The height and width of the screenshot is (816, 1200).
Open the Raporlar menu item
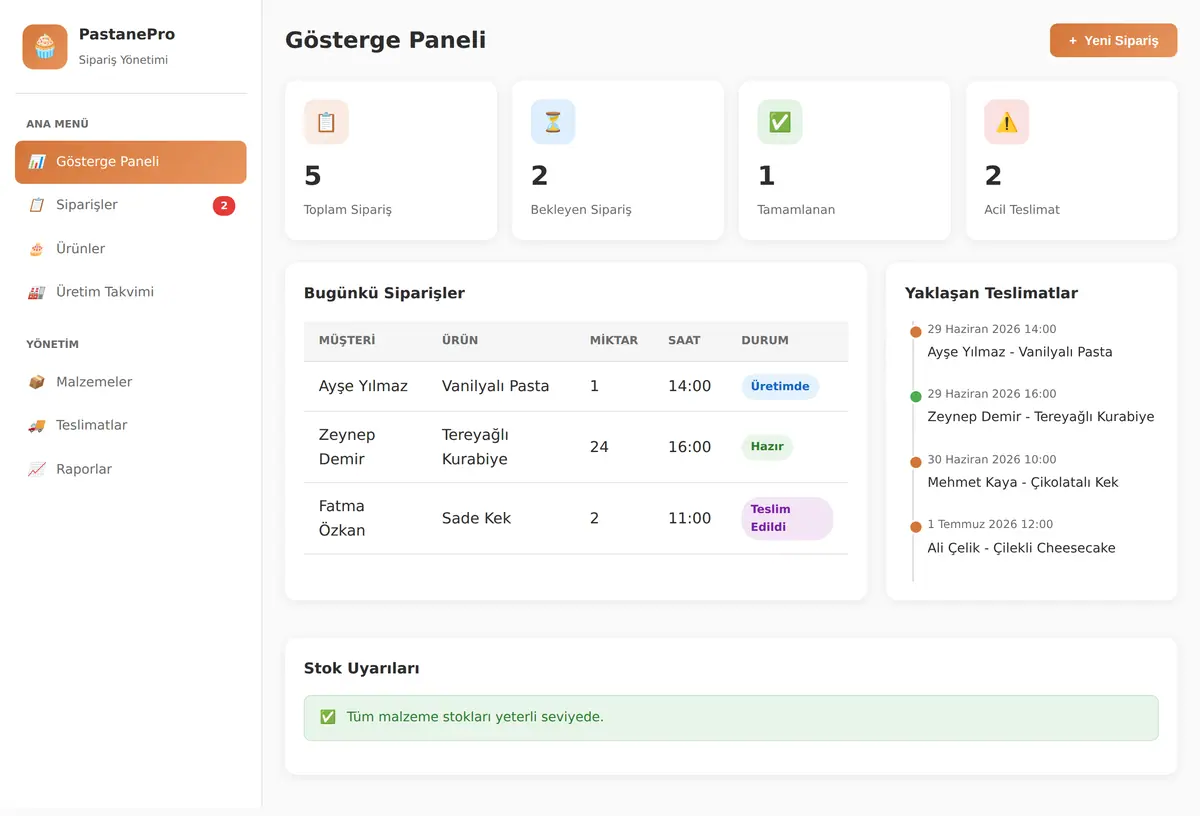point(131,469)
